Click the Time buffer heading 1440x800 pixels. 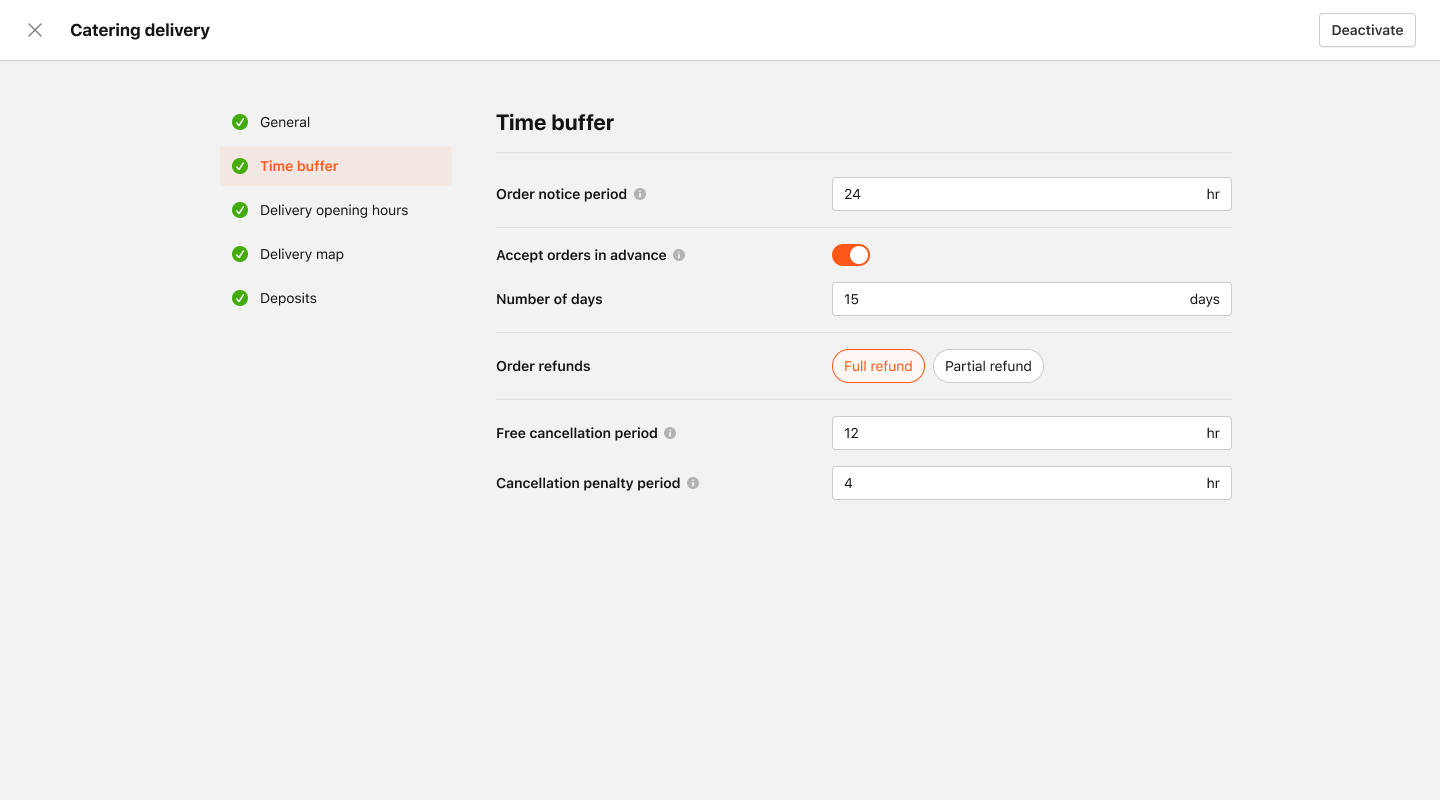pos(555,123)
